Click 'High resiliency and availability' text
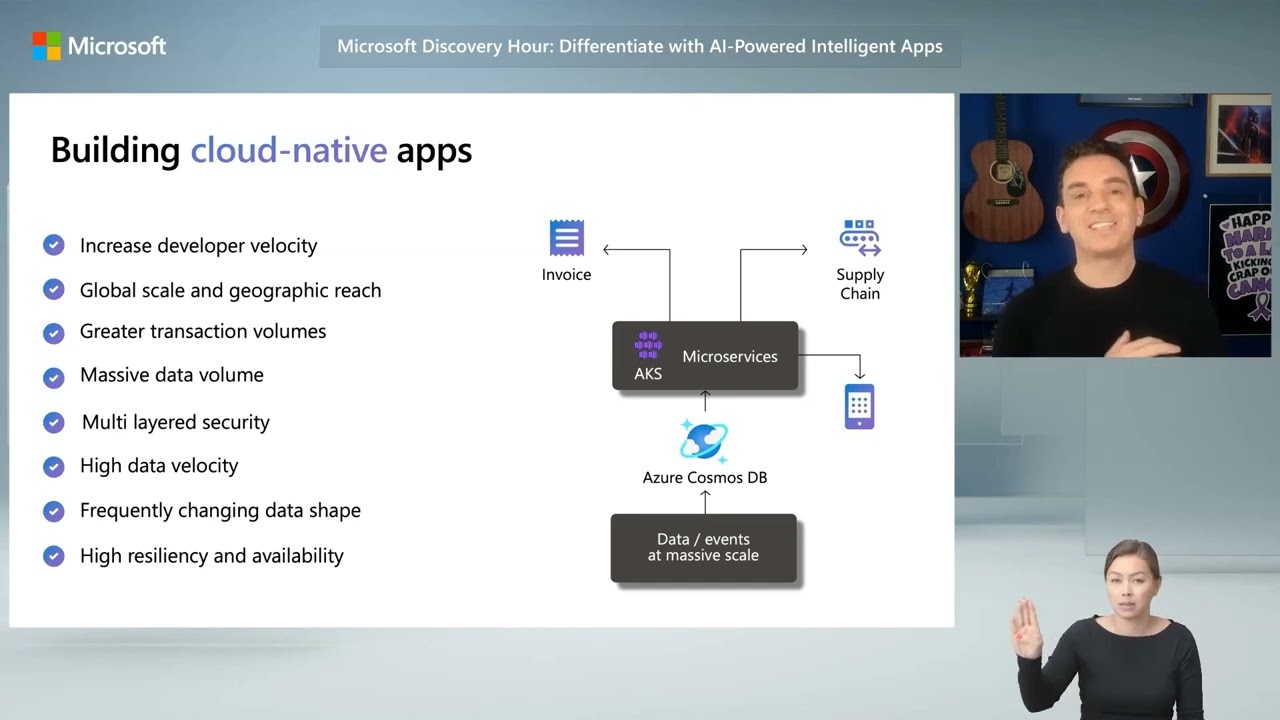1280x720 pixels. (212, 555)
